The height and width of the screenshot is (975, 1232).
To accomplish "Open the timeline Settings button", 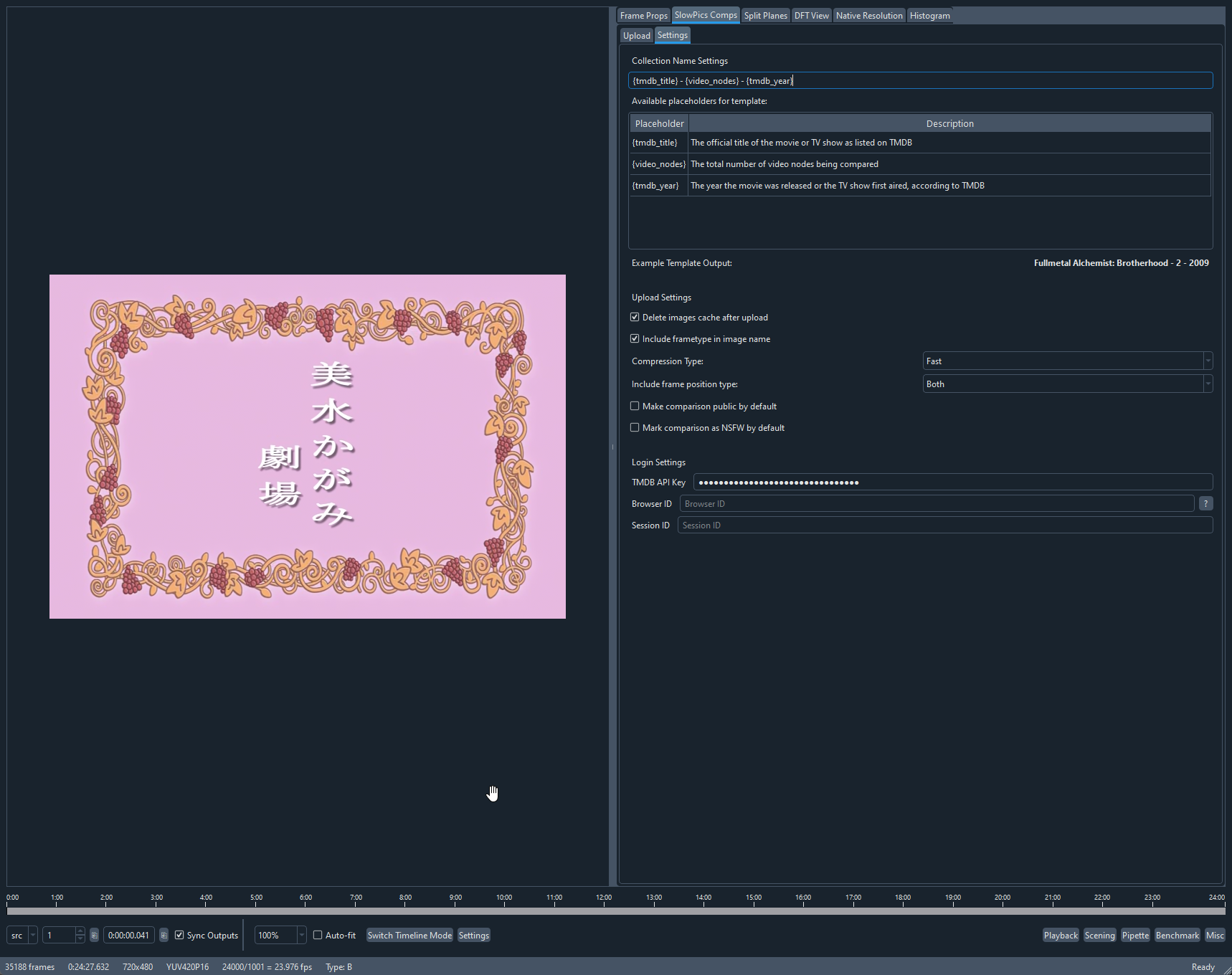I will (473, 935).
